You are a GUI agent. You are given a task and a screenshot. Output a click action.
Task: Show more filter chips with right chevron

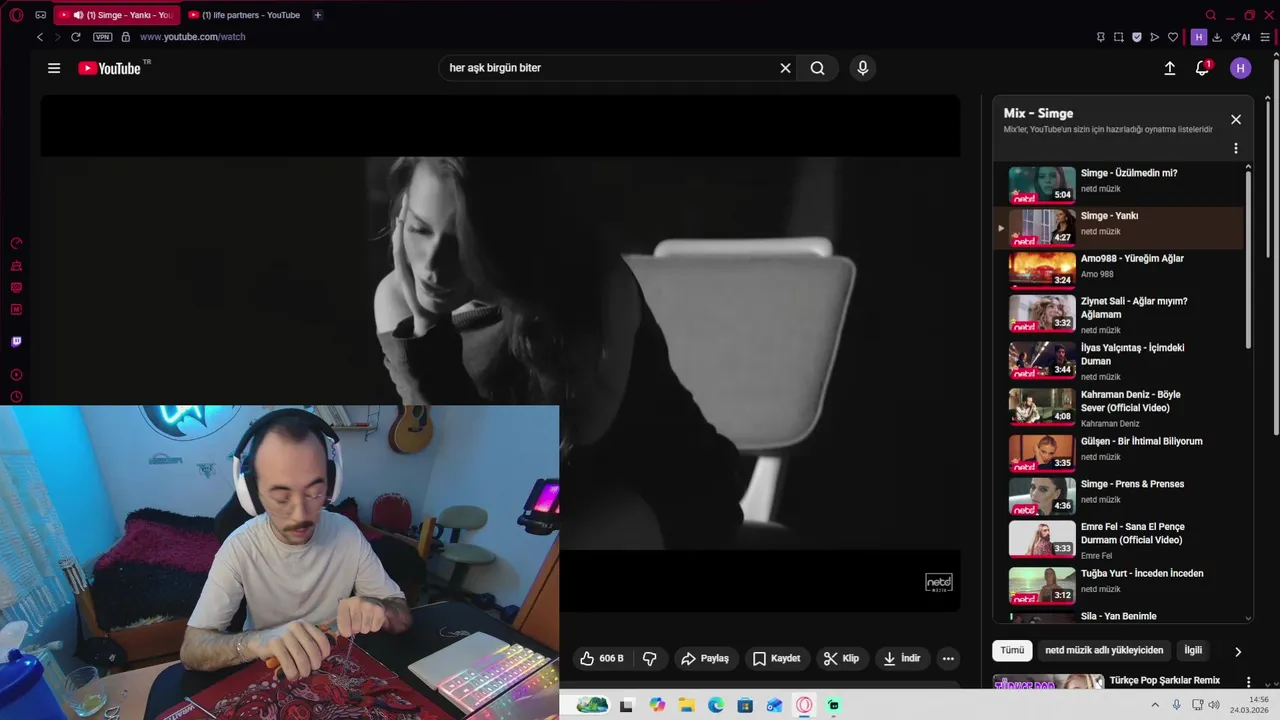pyautogui.click(x=1238, y=651)
